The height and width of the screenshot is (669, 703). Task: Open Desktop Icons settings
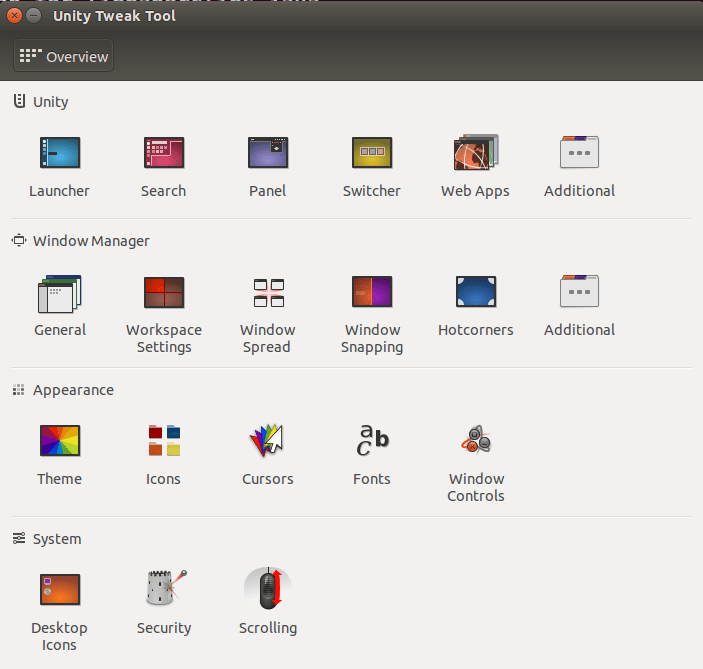(59, 590)
